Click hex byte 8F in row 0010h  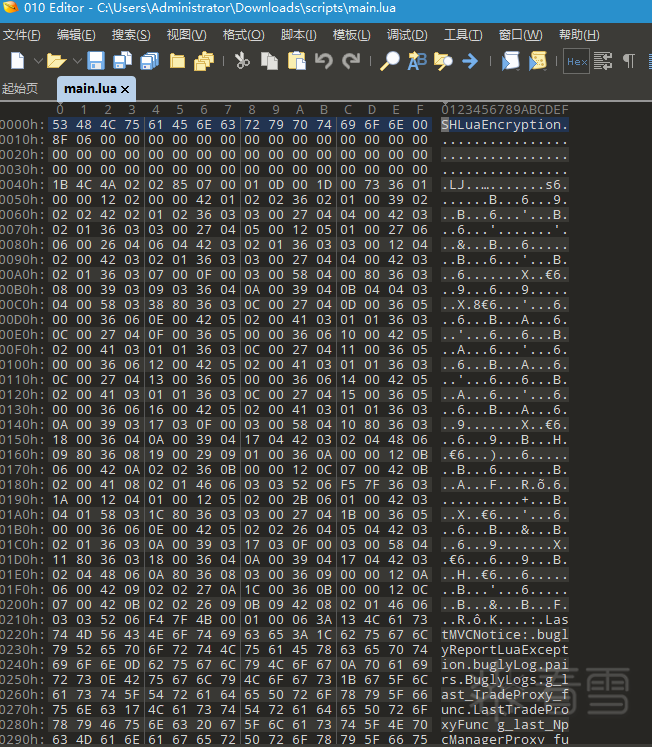pyautogui.click(x=60, y=140)
